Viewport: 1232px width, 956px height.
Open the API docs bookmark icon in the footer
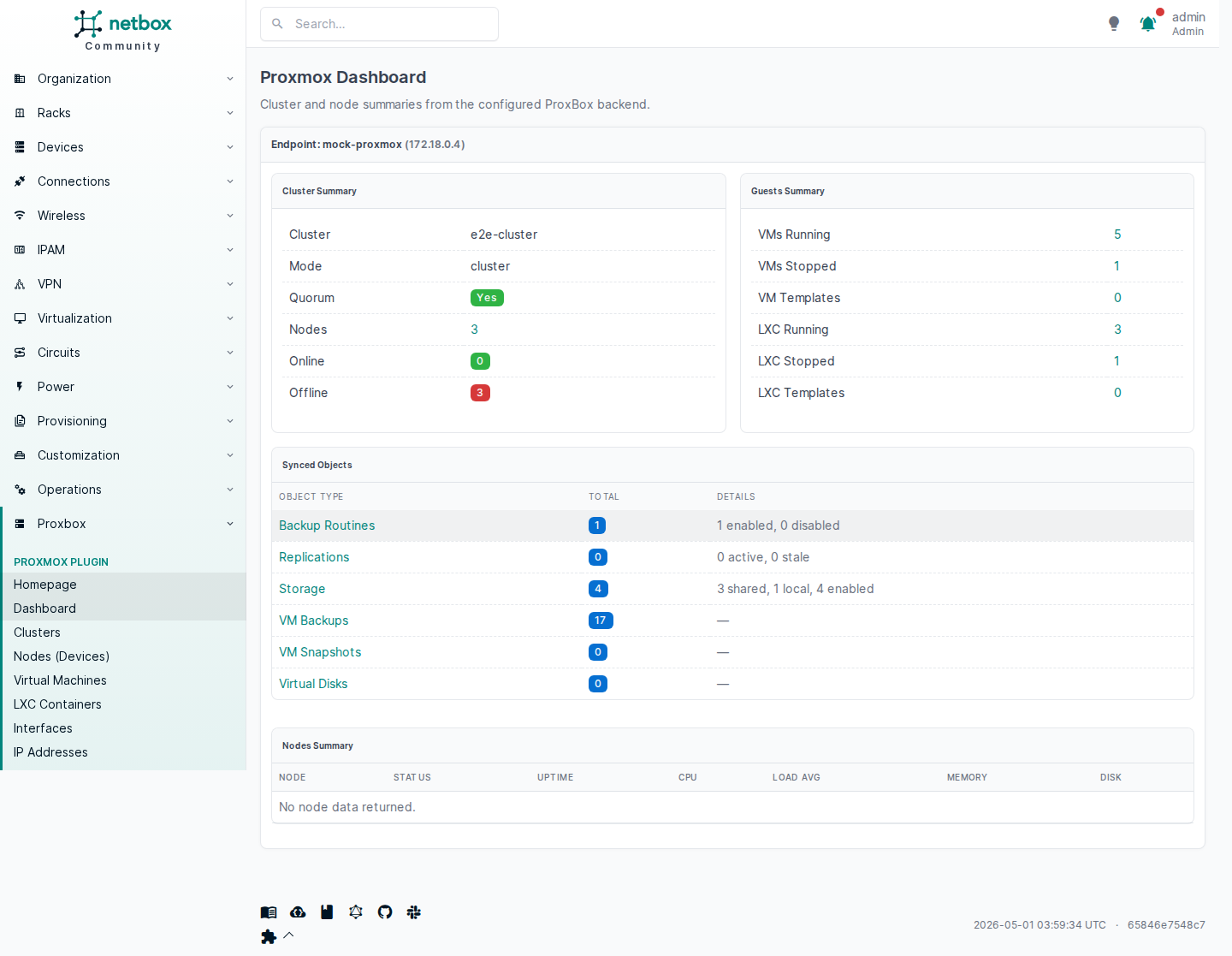point(327,912)
